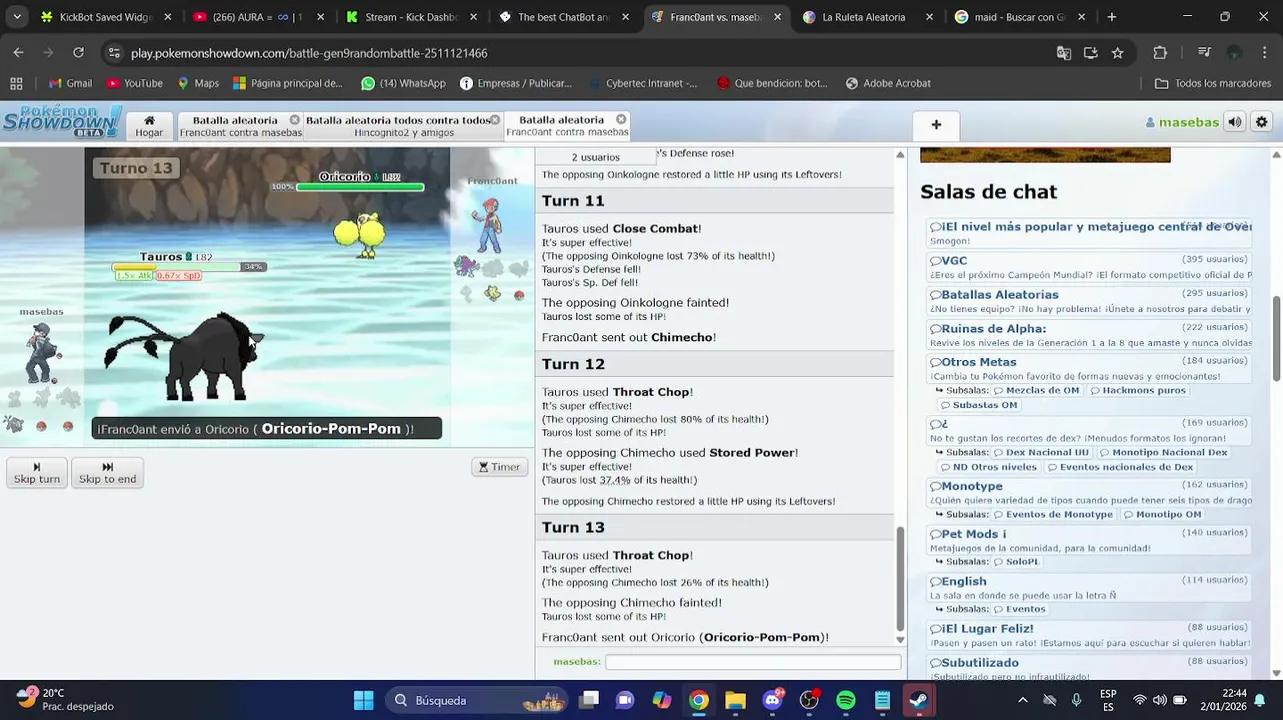Switch to La Ruleta Aleatoria browser tab
The width and height of the screenshot is (1283, 720).
click(x=866, y=17)
